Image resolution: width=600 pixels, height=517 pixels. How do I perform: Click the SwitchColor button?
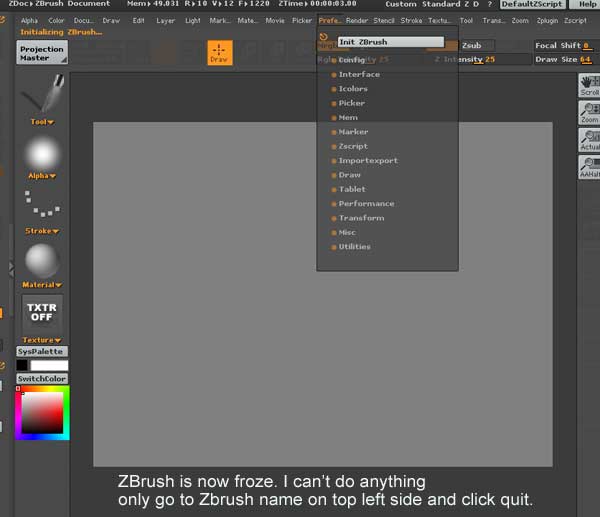click(42, 379)
